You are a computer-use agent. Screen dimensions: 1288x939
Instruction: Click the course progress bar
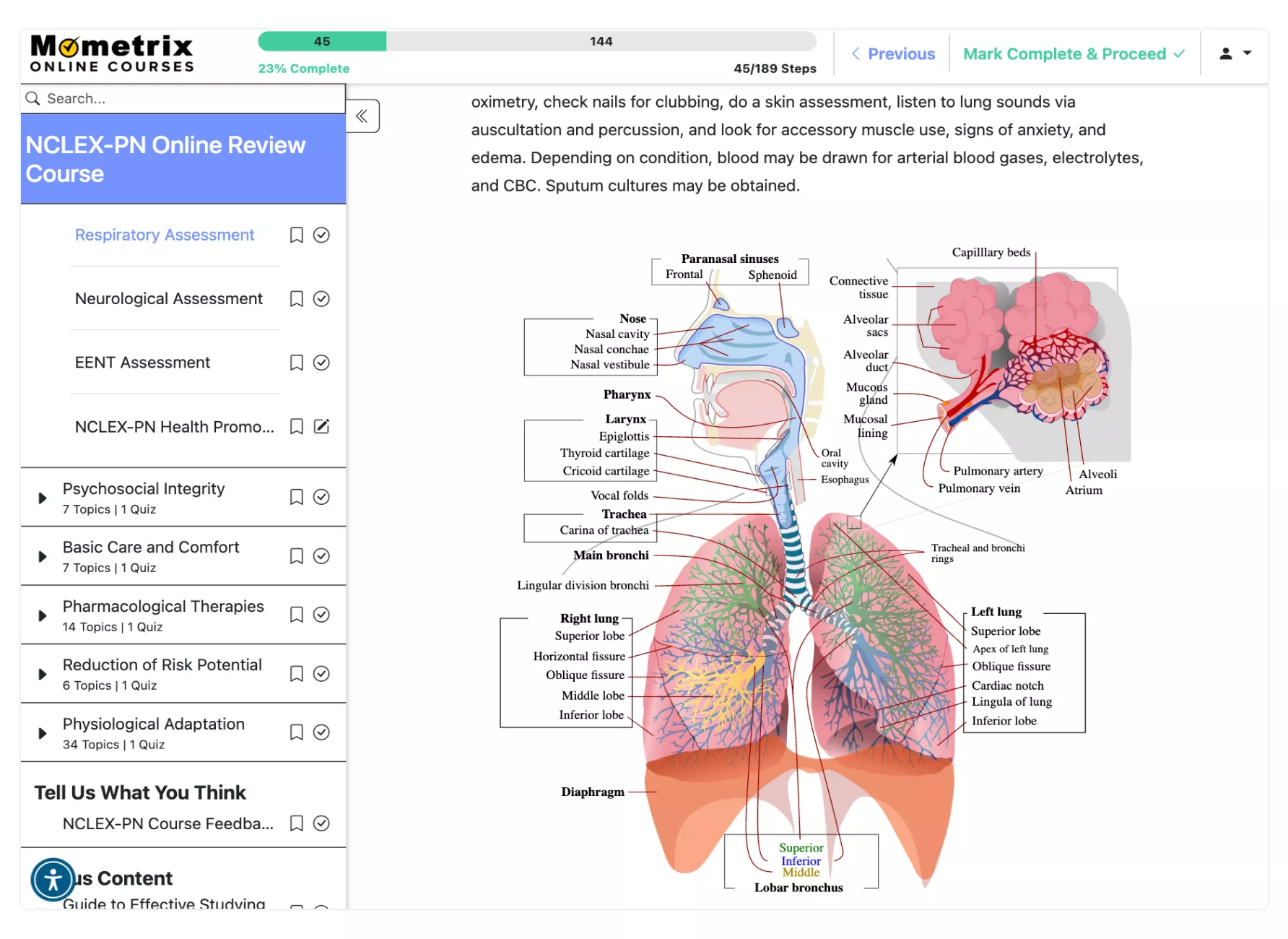[537, 42]
